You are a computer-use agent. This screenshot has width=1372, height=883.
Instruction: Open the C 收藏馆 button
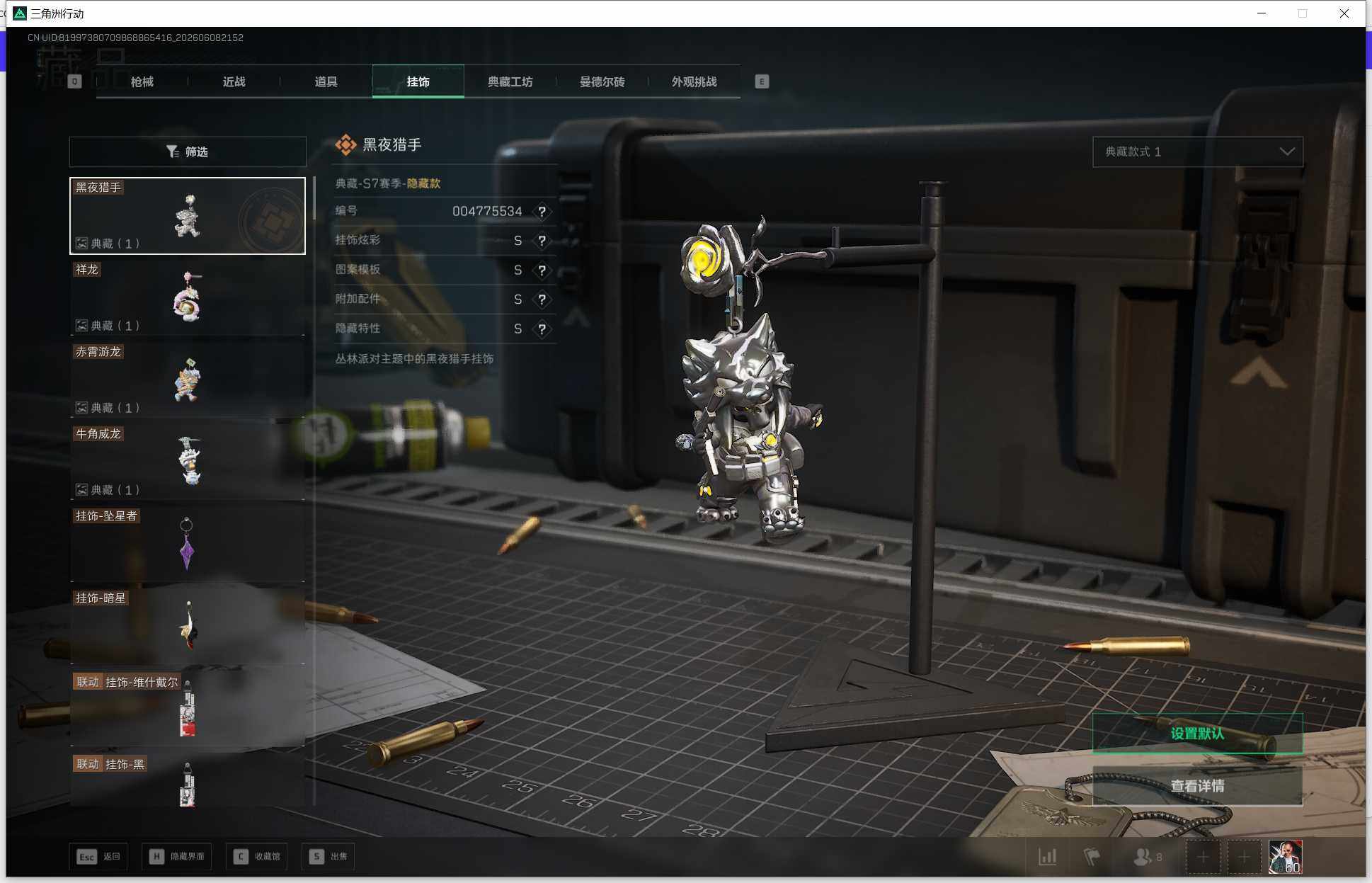tap(256, 857)
